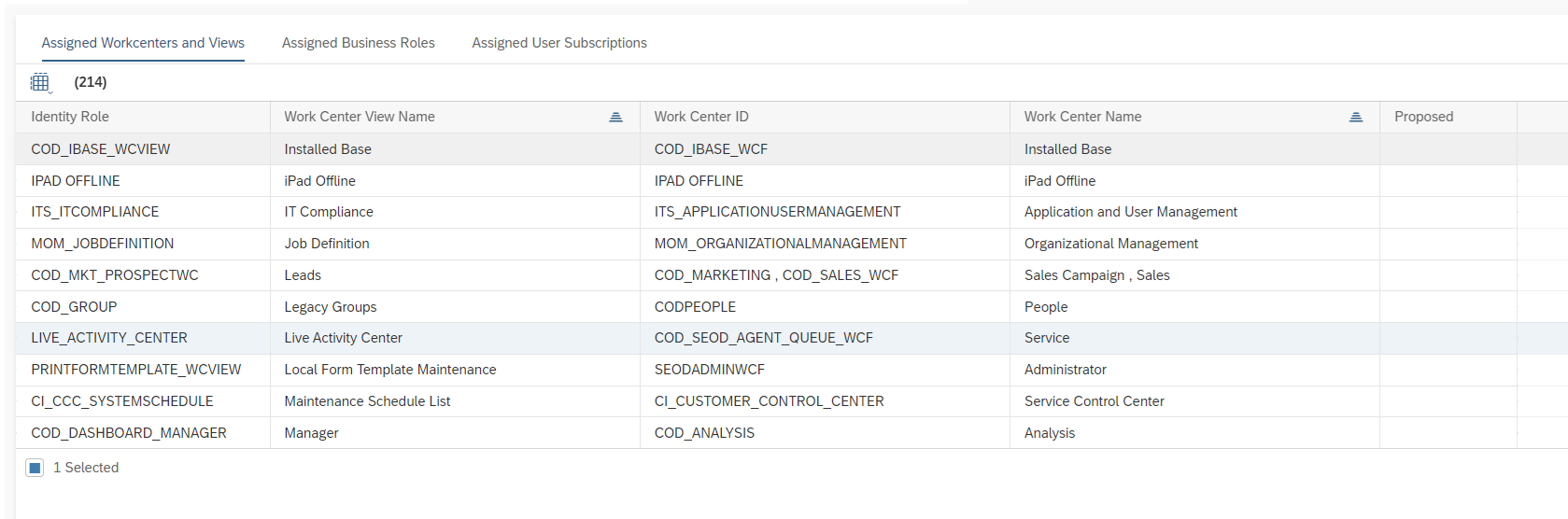Select the Legacy Groups row
Screen dimensions: 1568x519
click(x=331, y=307)
